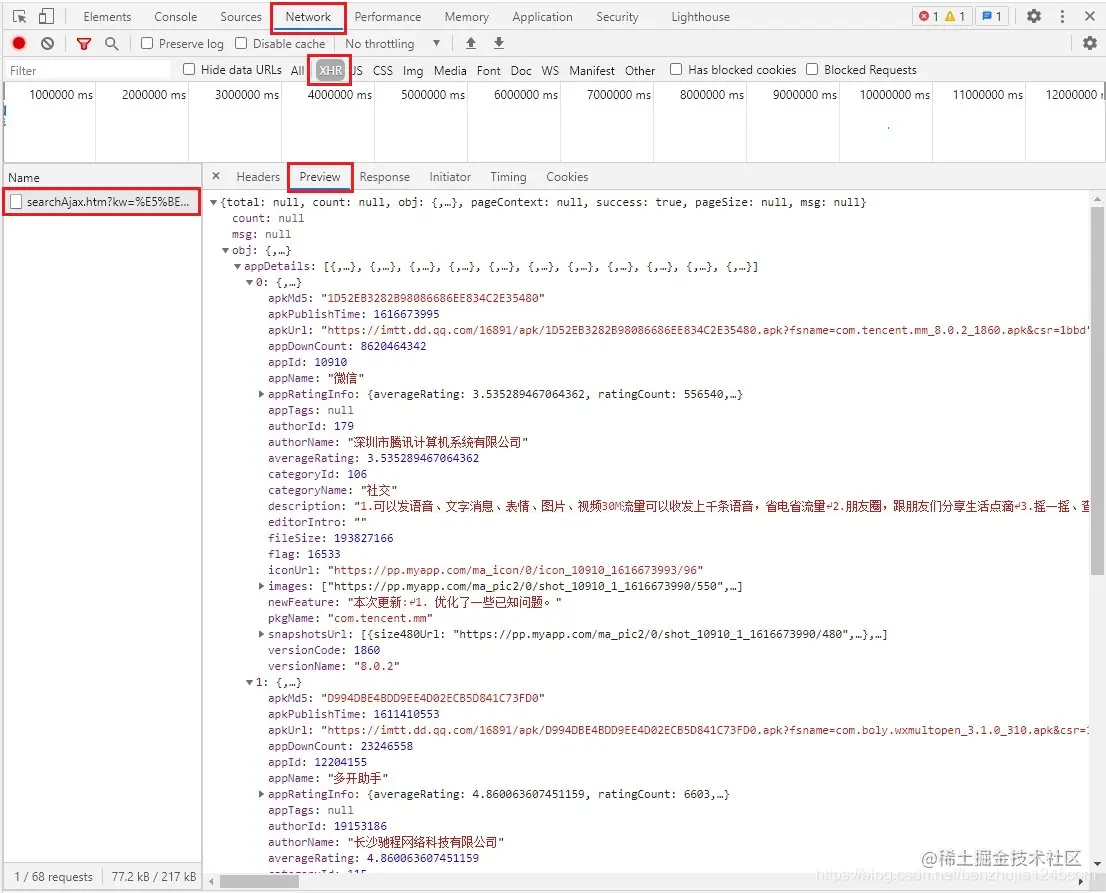The width and height of the screenshot is (1106, 893).
Task: Collapse the appDetails array
Action: [x=238, y=267]
